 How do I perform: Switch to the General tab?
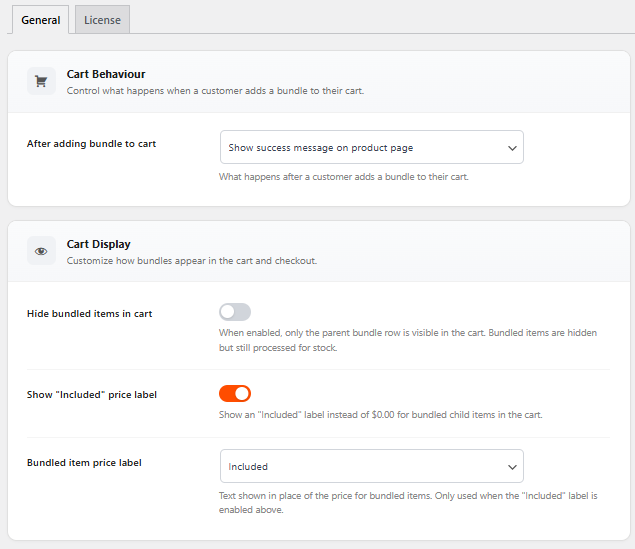(x=40, y=20)
